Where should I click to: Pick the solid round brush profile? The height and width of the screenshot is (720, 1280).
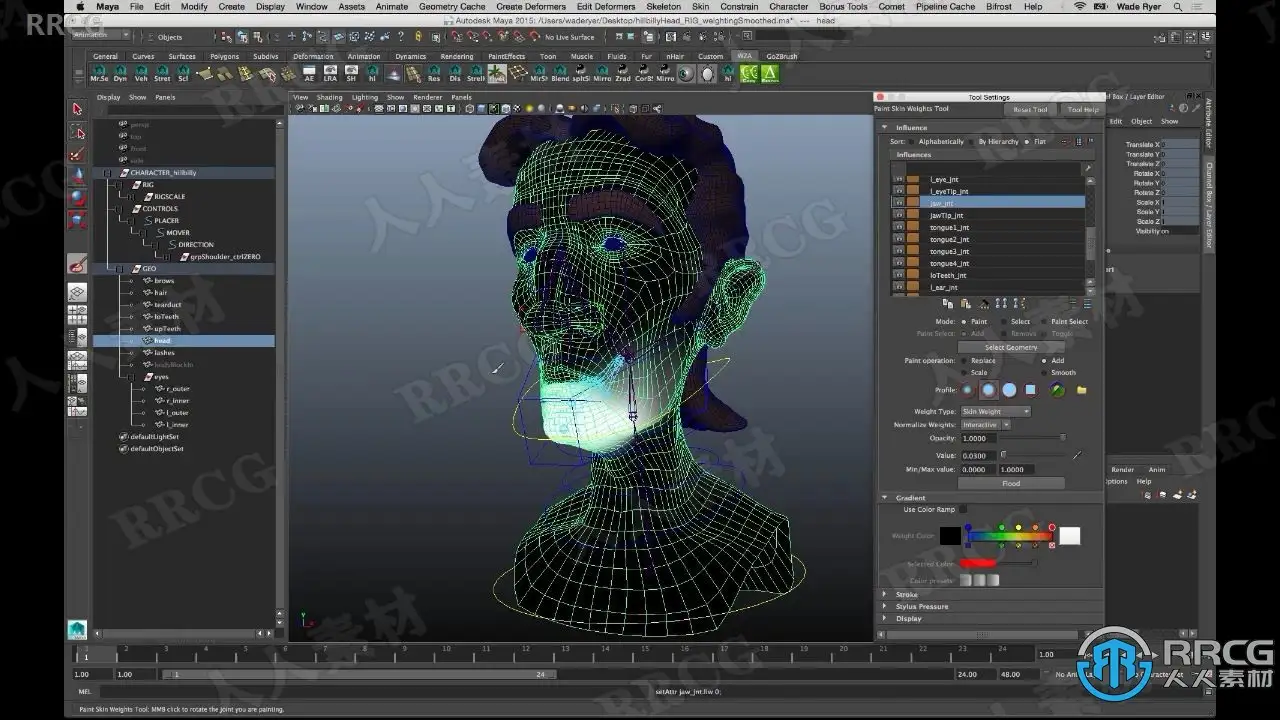click(1009, 390)
